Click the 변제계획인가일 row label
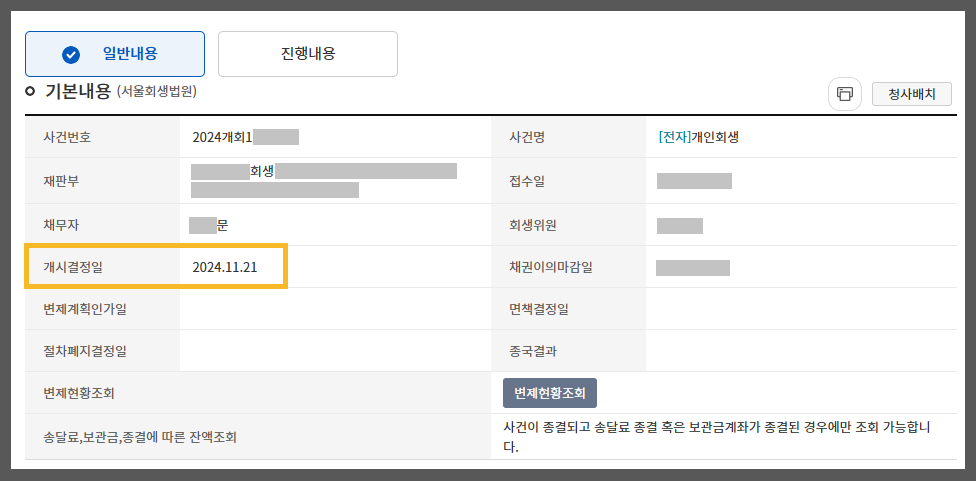The image size is (976, 481). [x=85, y=309]
